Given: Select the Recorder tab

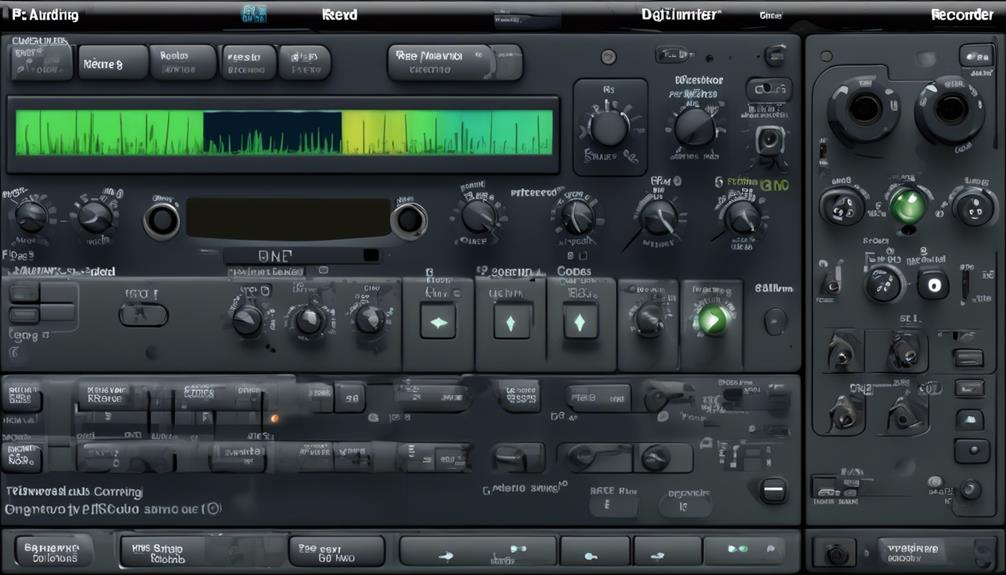Looking at the screenshot, I should click(962, 15).
